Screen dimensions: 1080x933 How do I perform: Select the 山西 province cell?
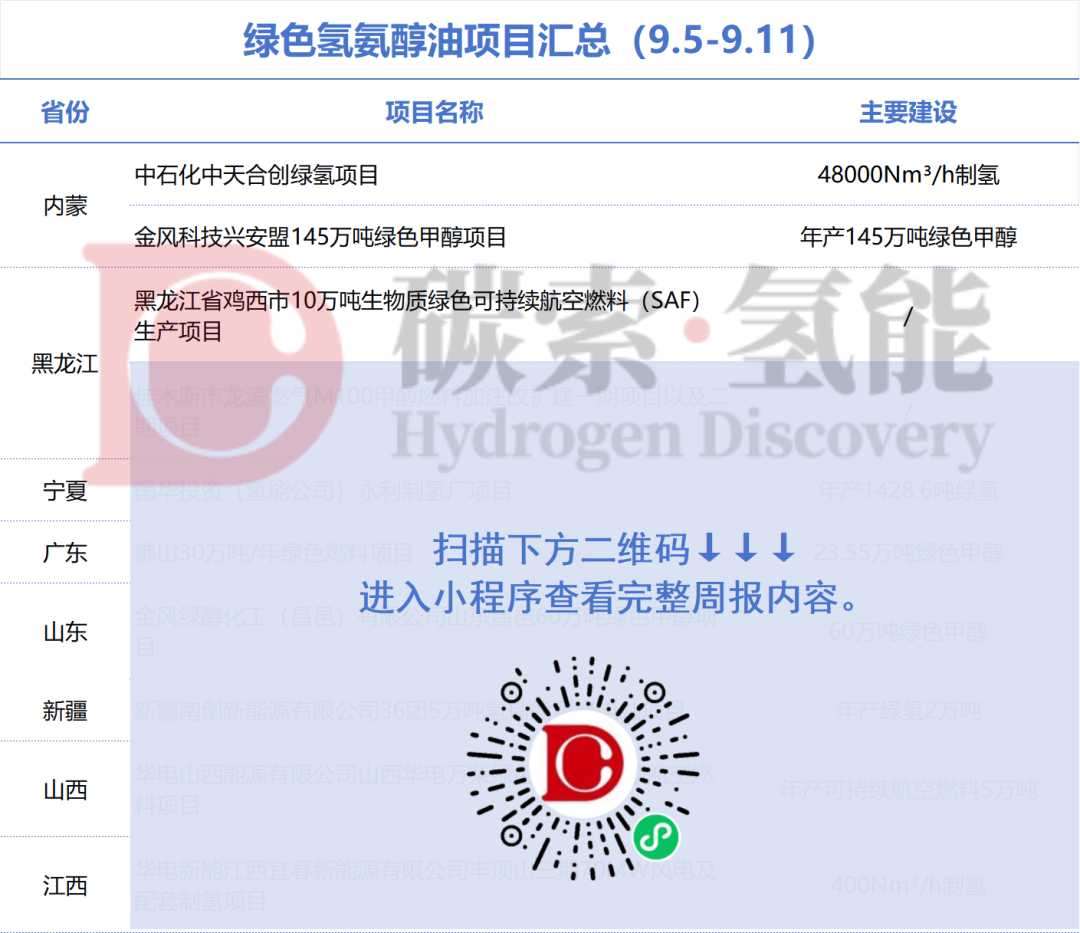click(x=65, y=790)
